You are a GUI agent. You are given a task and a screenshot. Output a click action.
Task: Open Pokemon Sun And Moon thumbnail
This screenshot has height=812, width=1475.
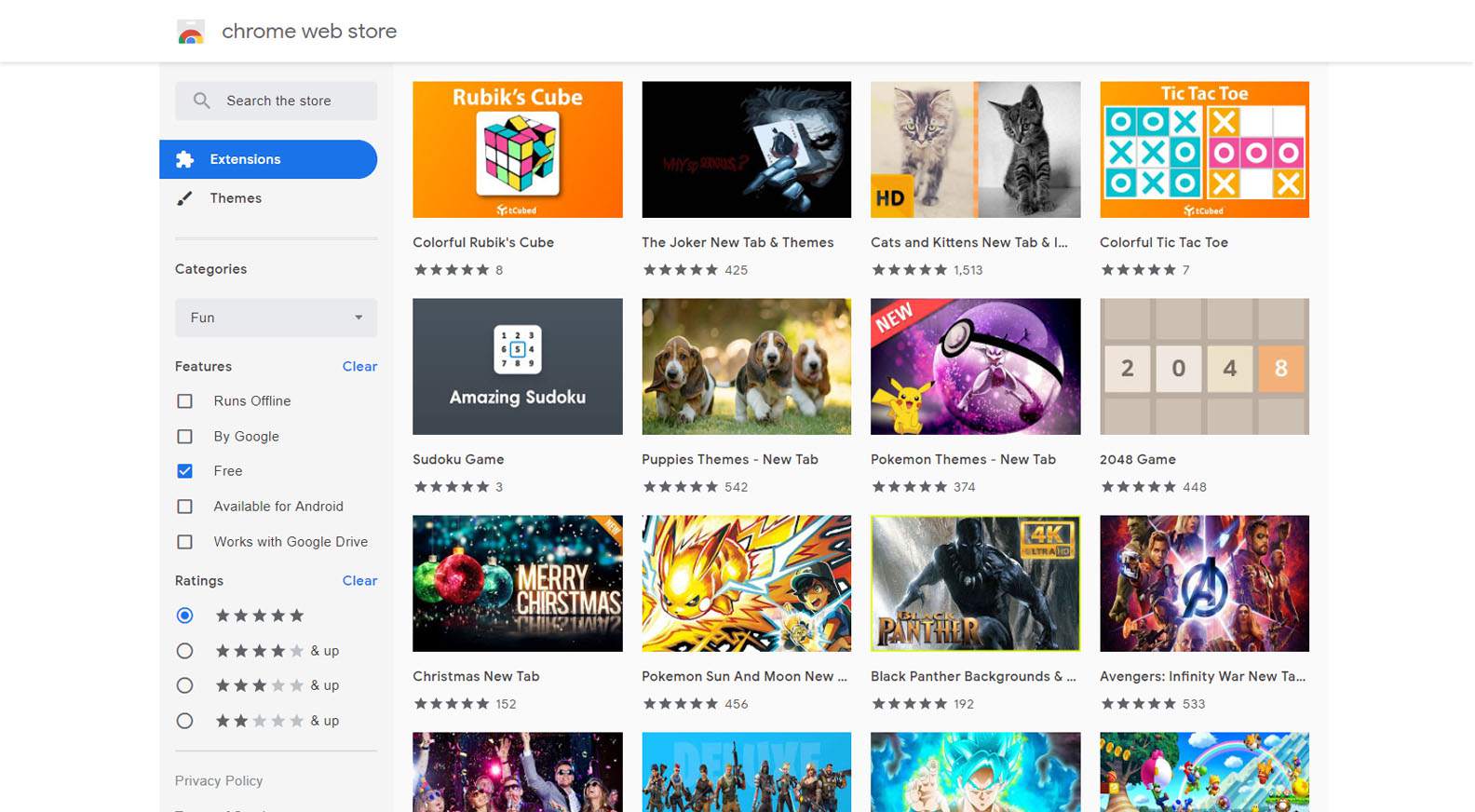point(746,584)
